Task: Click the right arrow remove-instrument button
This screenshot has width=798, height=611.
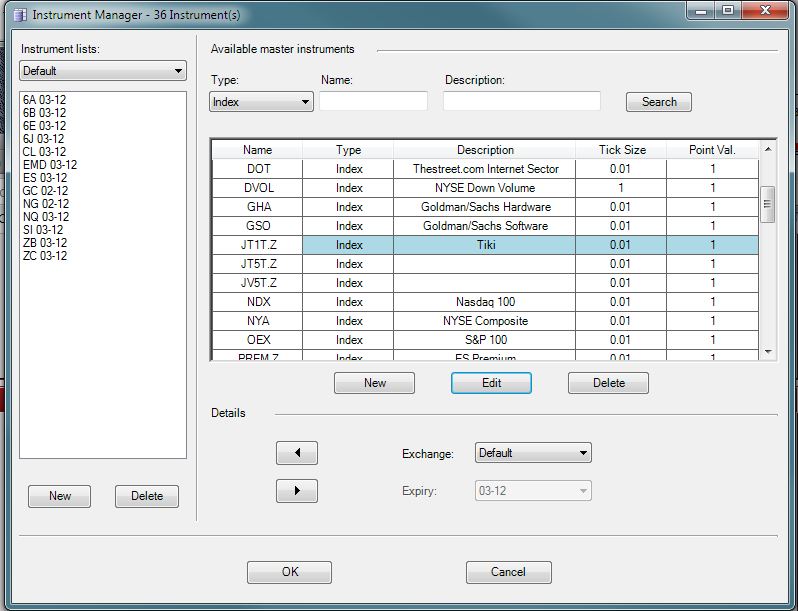Action: (297, 491)
